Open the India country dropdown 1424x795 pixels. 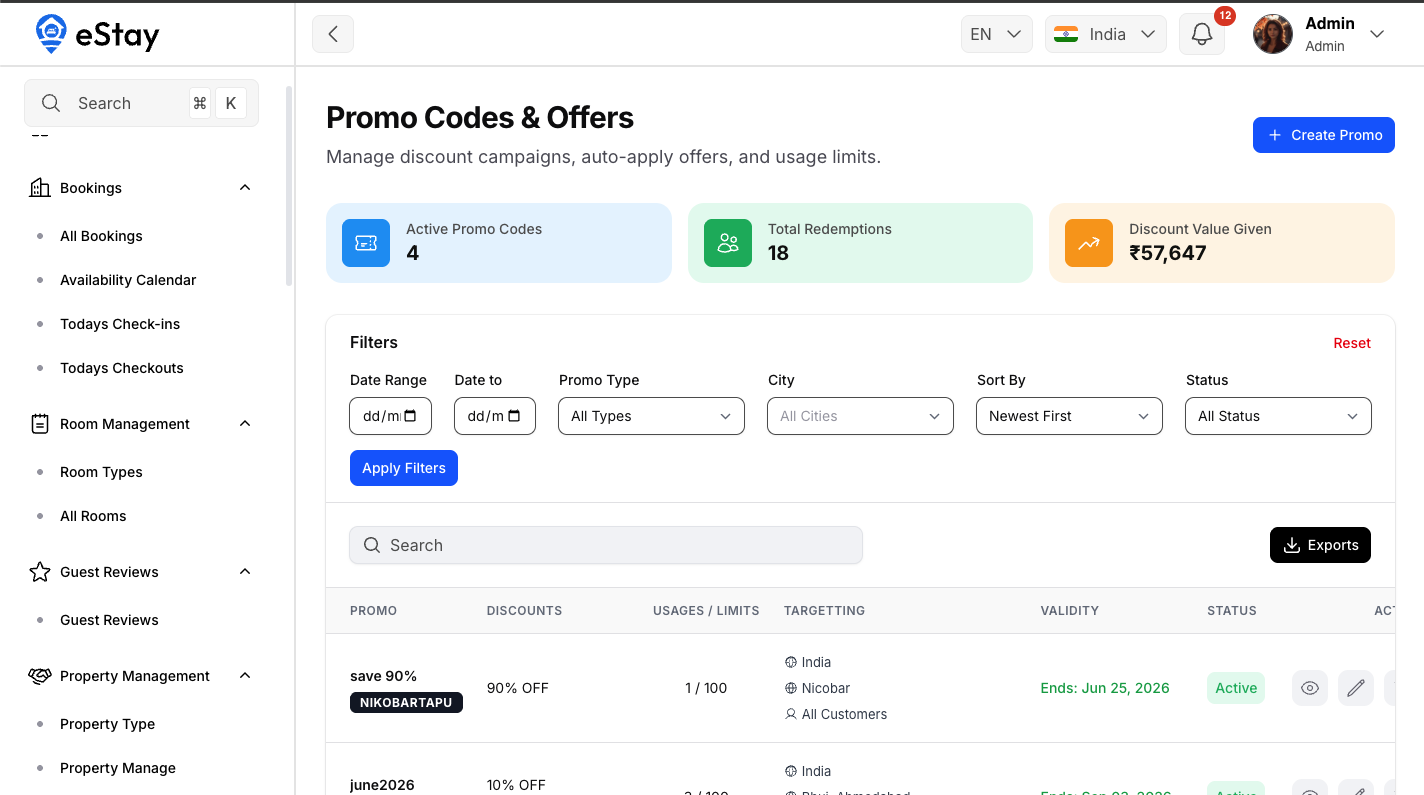click(1106, 34)
